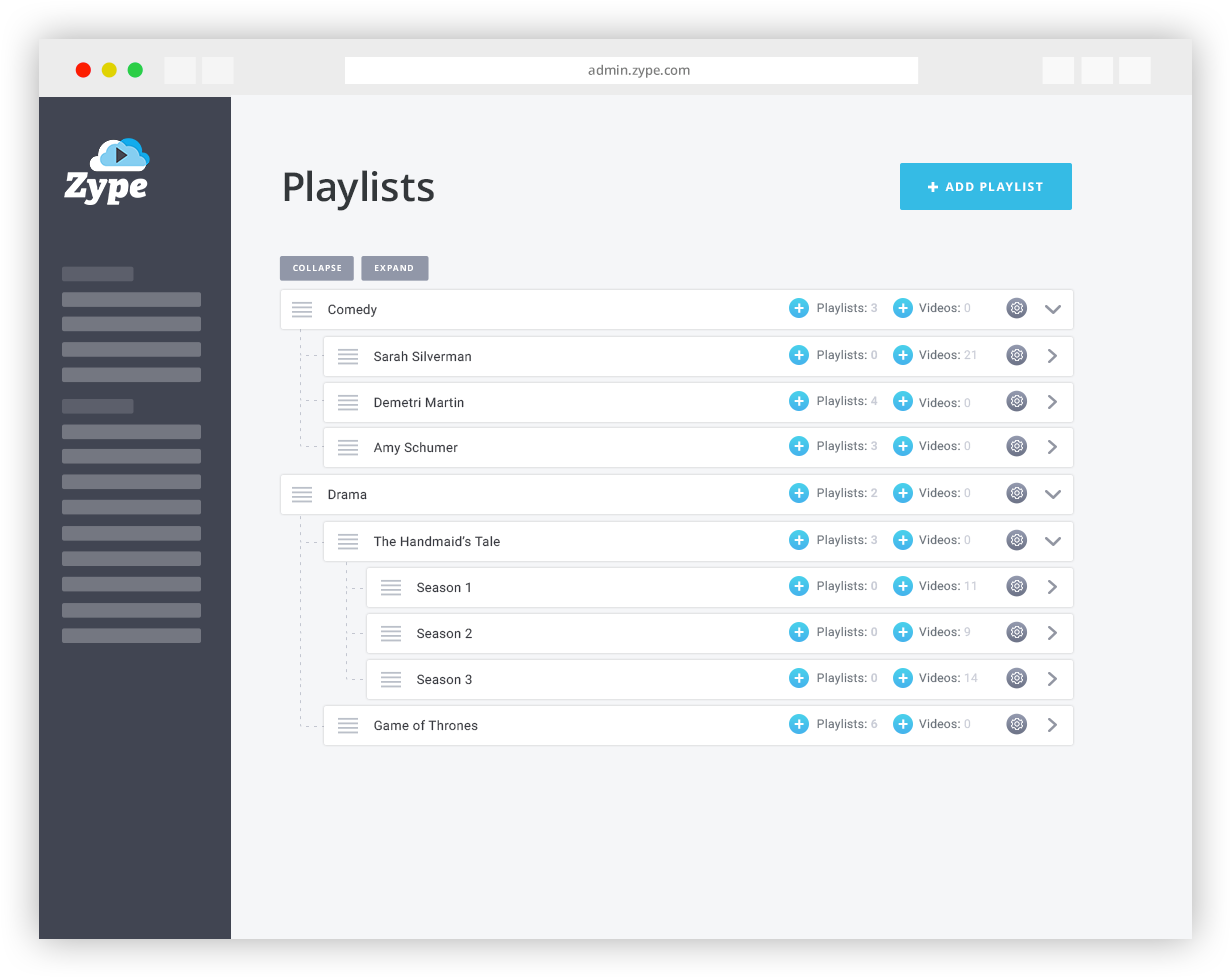Screen dimensions: 1230x977
Task: Add a sub-playlist to Game of Thrones
Action: click(799, 724)
